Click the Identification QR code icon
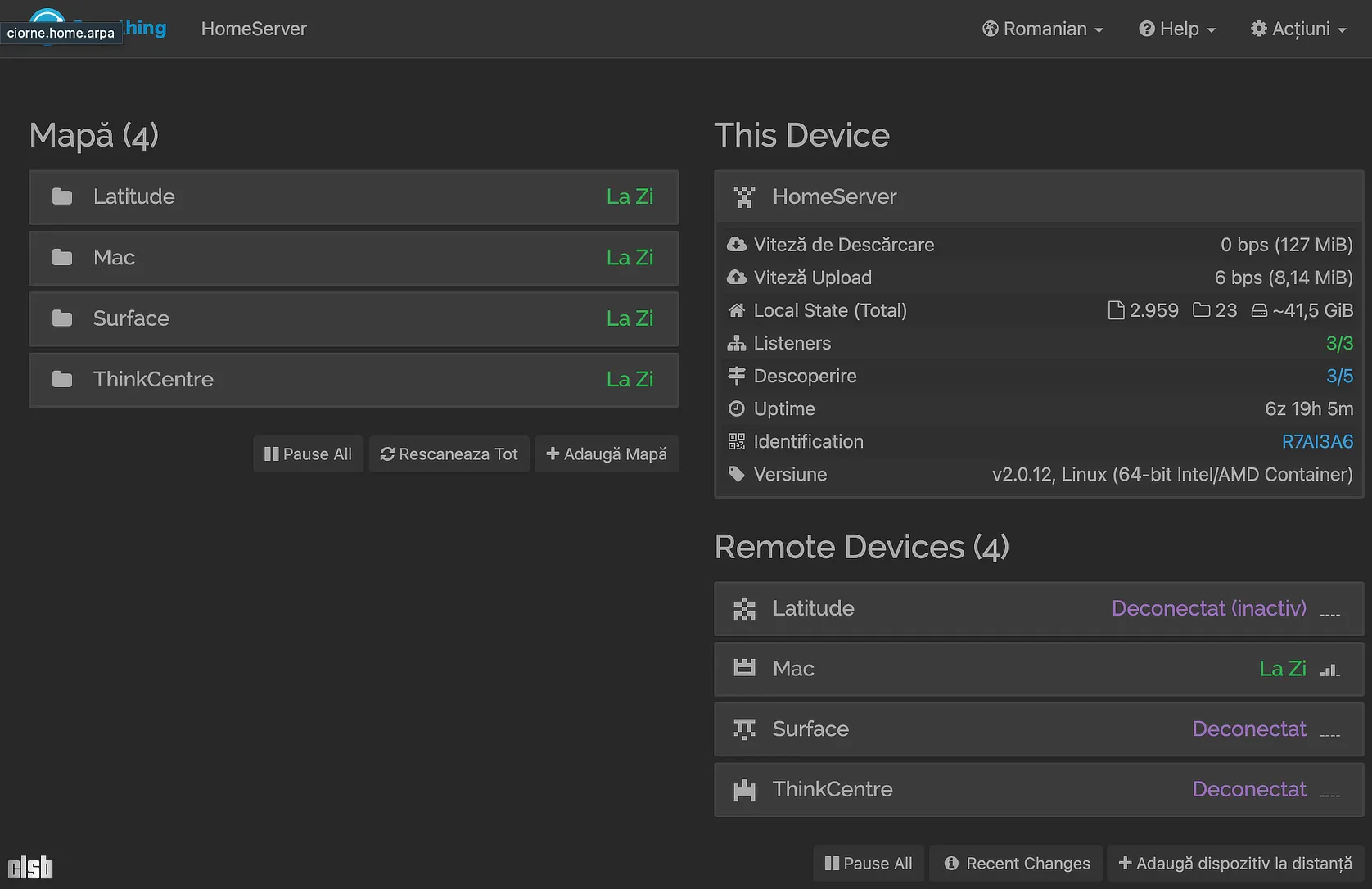The height and width of the screenshot is (889, 1372). pos(736,442)
